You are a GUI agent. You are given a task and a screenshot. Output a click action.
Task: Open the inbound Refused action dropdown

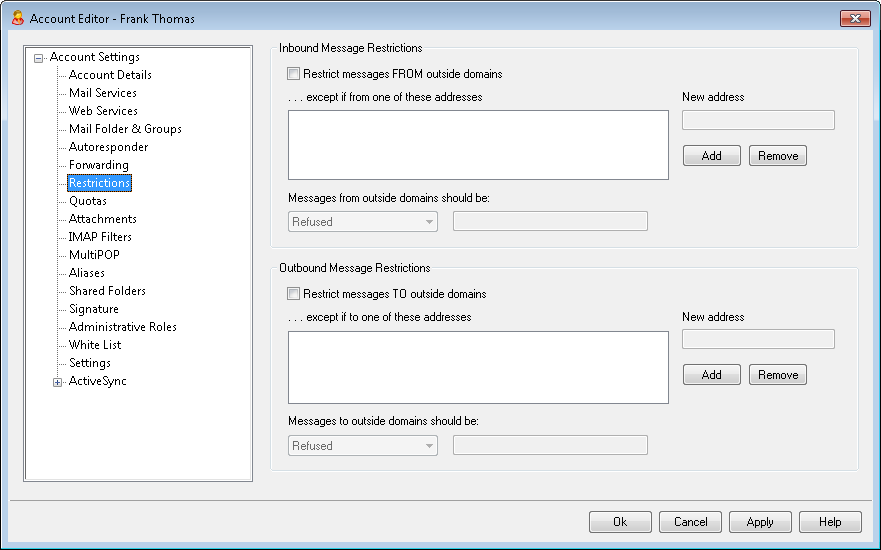pos(362,221)
